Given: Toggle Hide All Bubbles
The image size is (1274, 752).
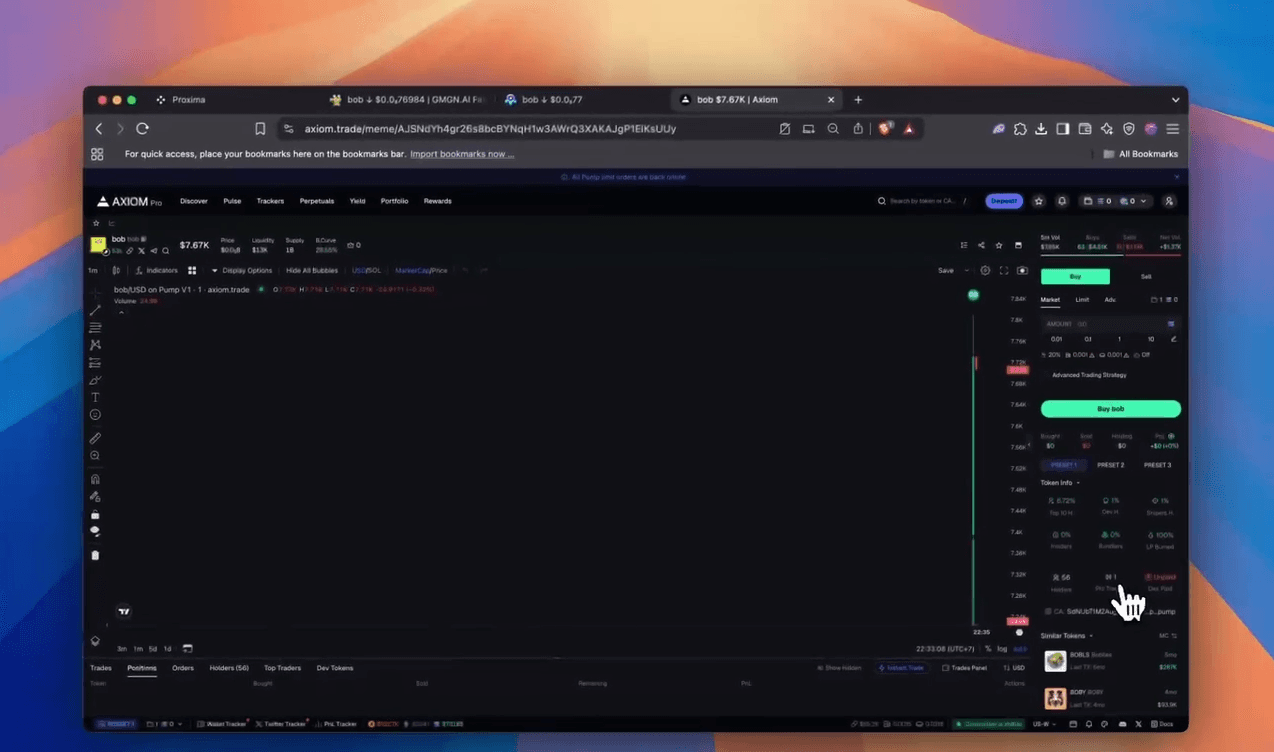Looking at the screenshot, I should pos(312,270).
